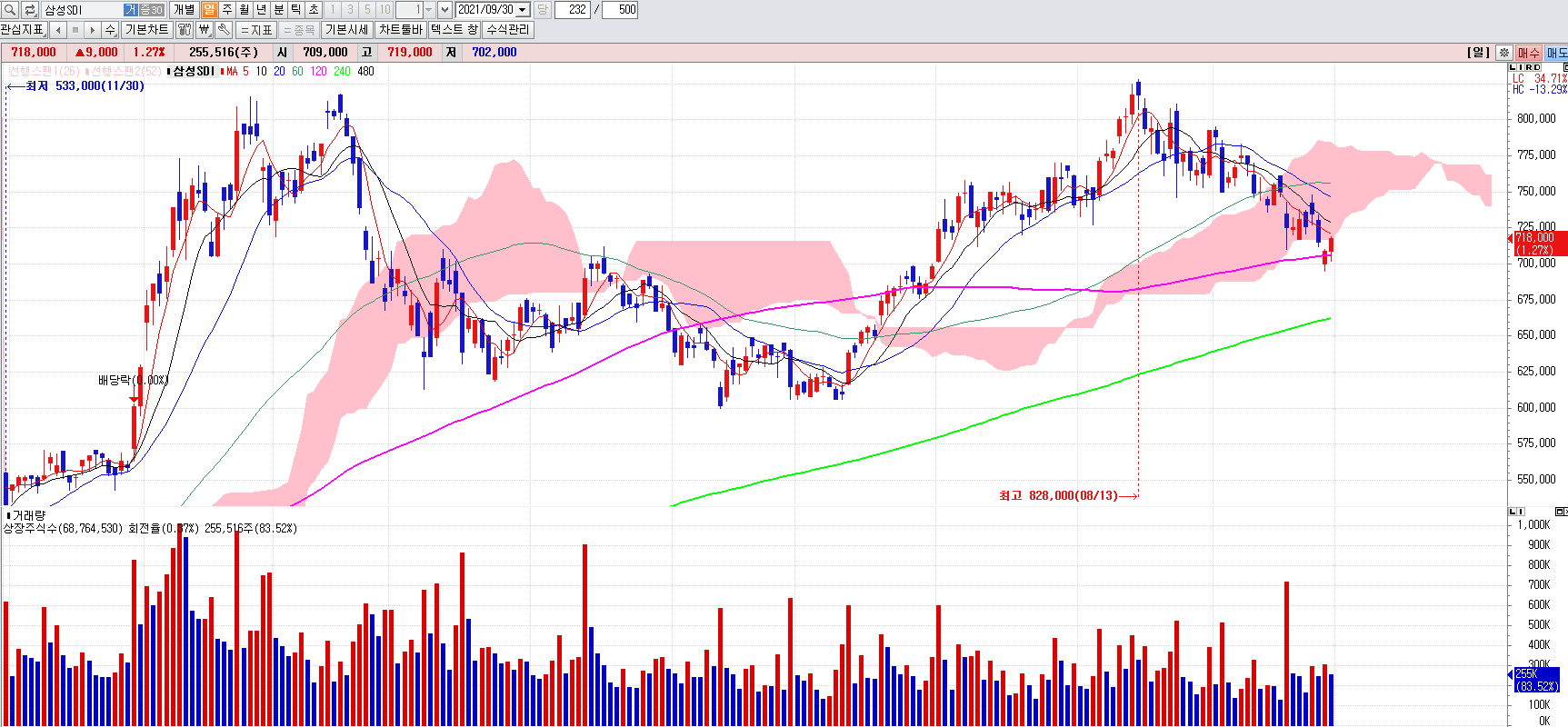Viewport: 1568px width, 727px height.
Task: Click the stop square button
Action: click(x=75, y=30)
